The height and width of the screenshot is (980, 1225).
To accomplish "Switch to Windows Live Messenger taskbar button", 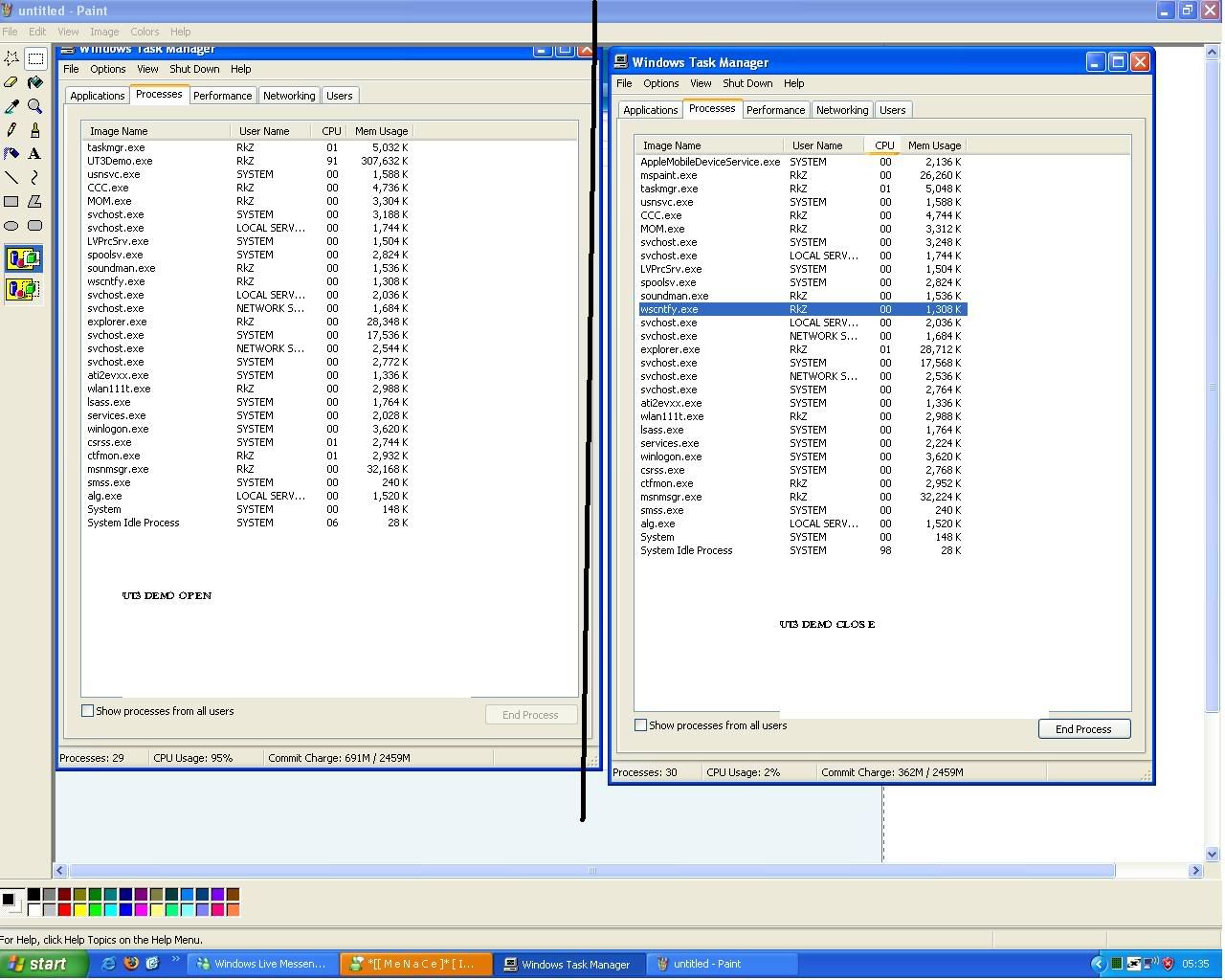I will (x=262, y=964).
